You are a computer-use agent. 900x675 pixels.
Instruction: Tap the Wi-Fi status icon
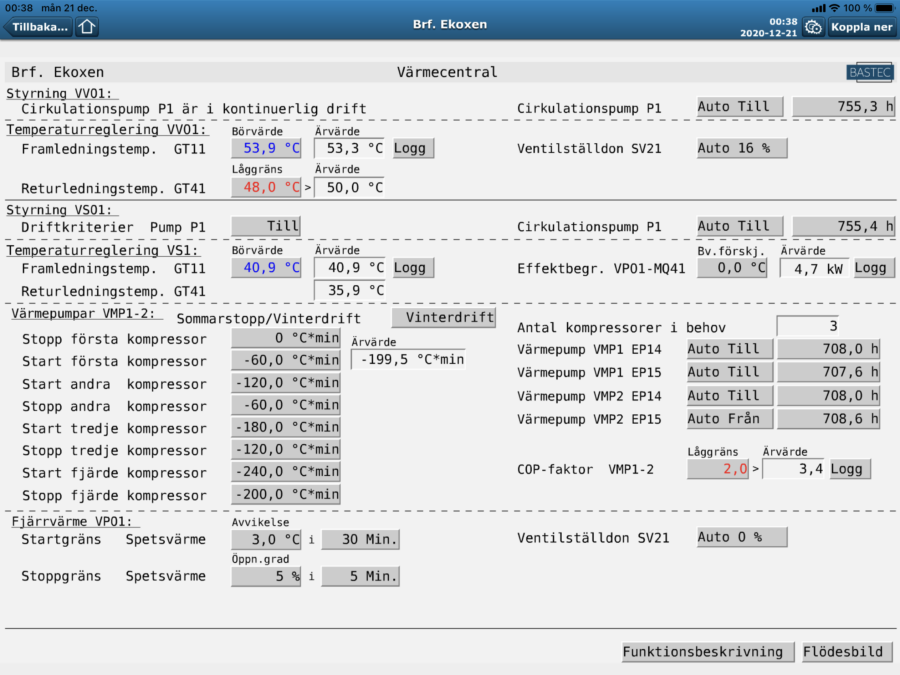coord(834,7)
